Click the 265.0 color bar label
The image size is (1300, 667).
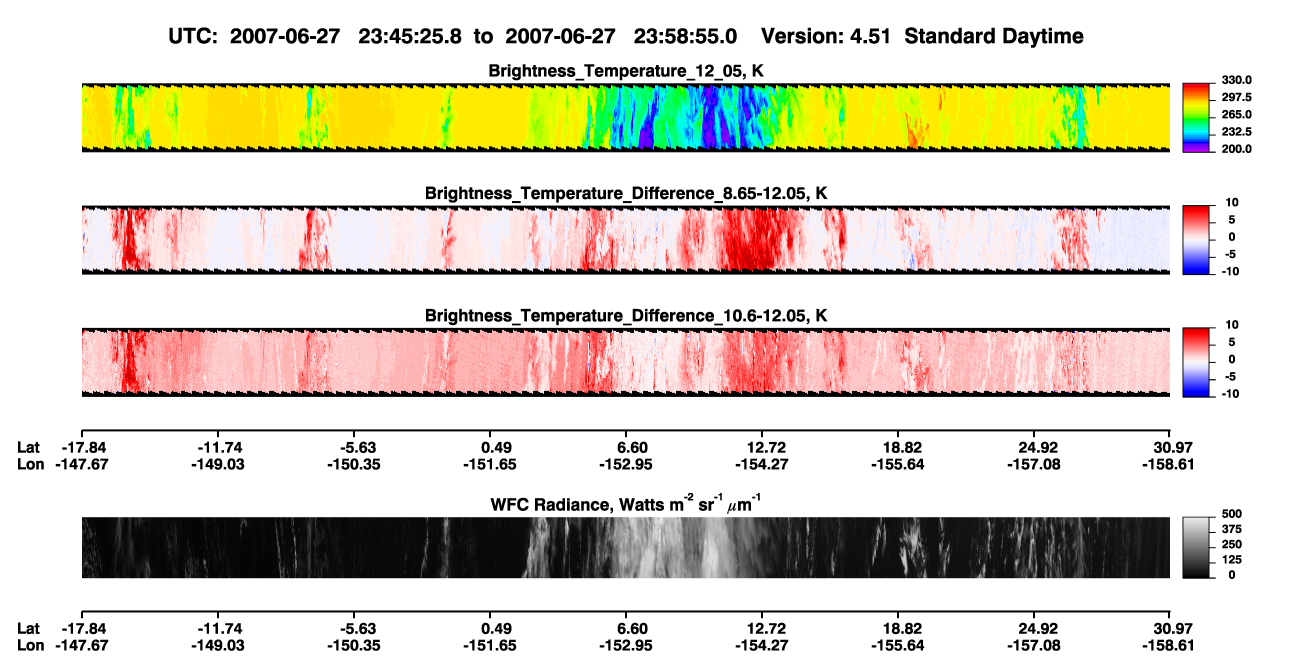point(1235,114)
